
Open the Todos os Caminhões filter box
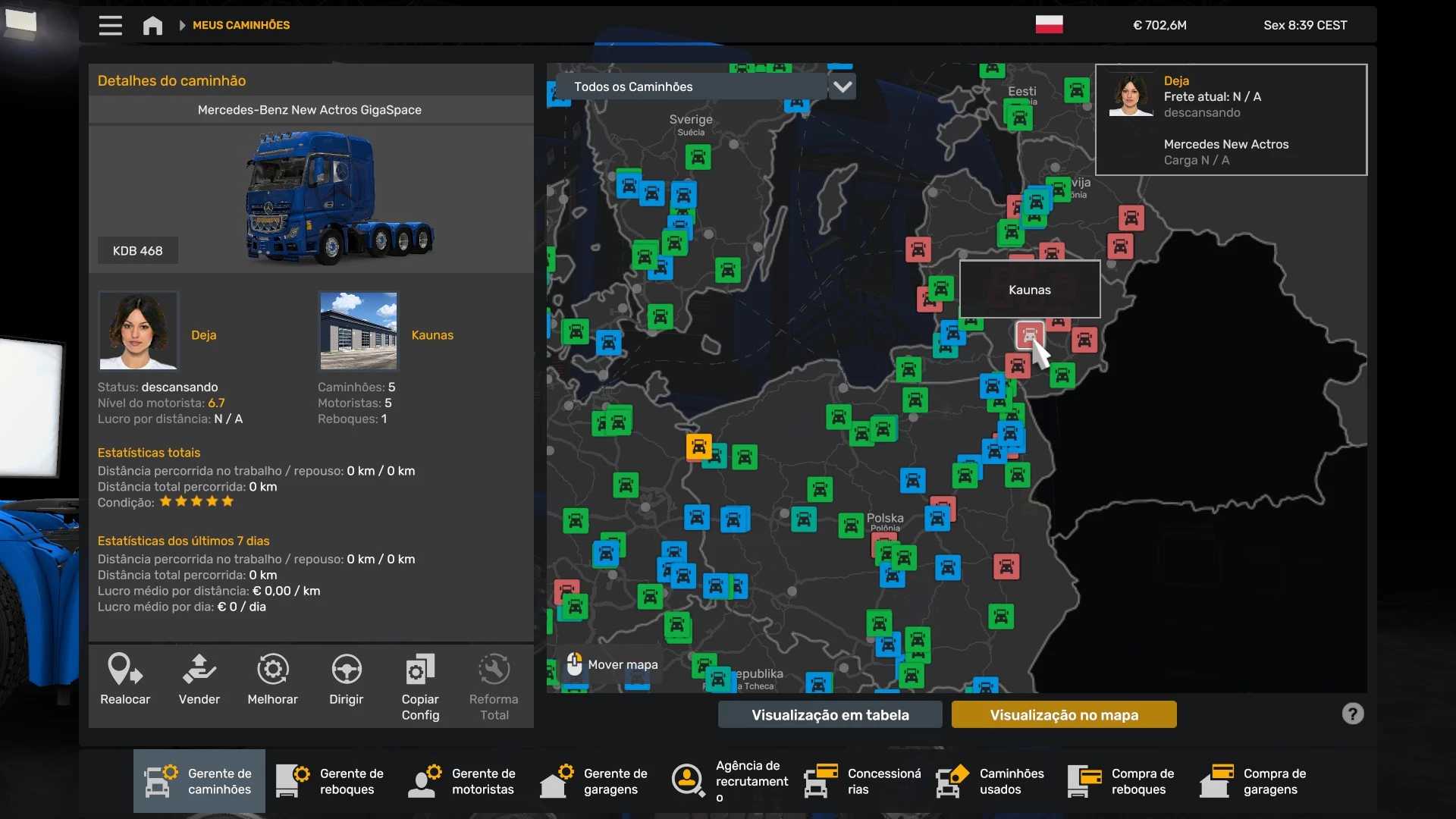coord(690,86)
